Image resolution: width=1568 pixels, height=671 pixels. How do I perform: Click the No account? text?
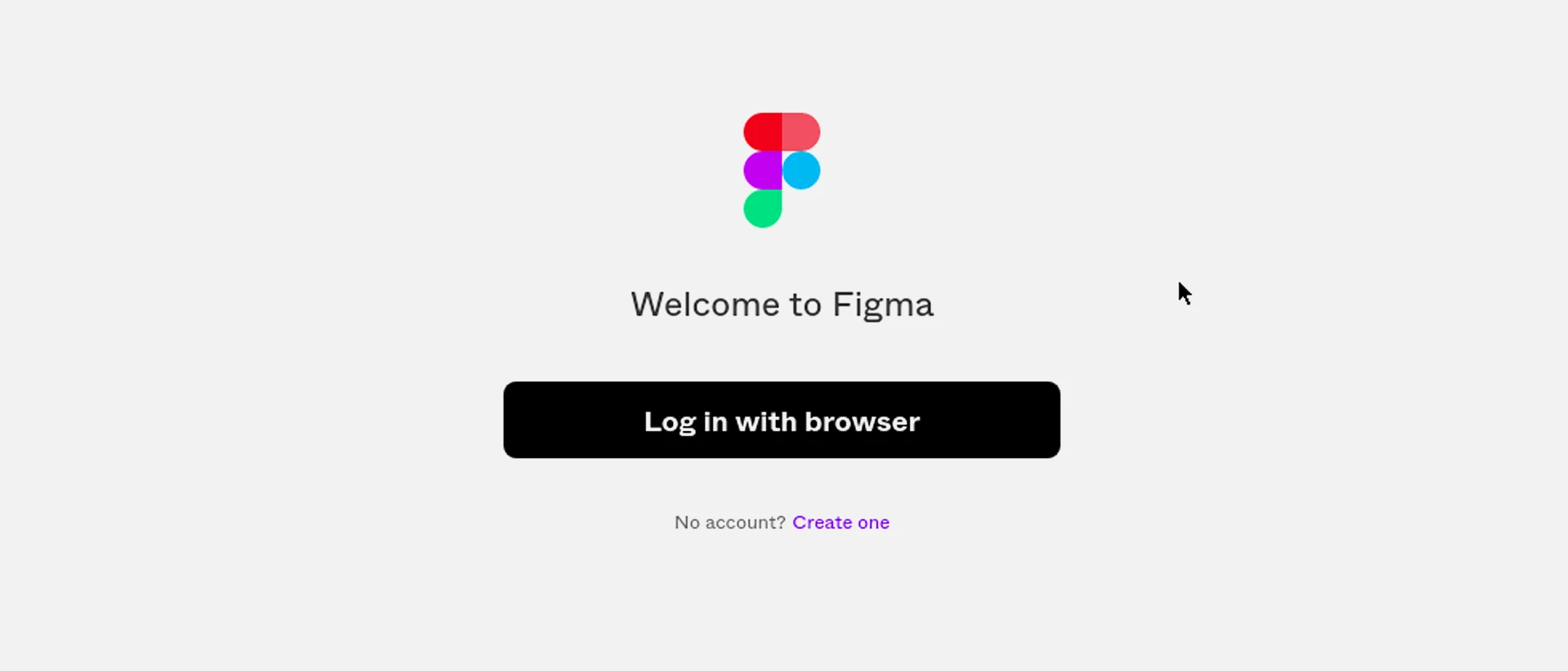click(x=729, y=522)
